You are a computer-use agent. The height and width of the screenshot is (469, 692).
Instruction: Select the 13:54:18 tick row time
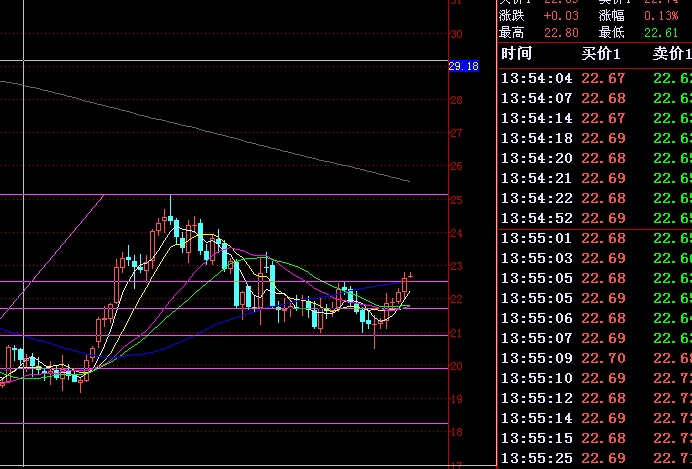coord(537,139)
